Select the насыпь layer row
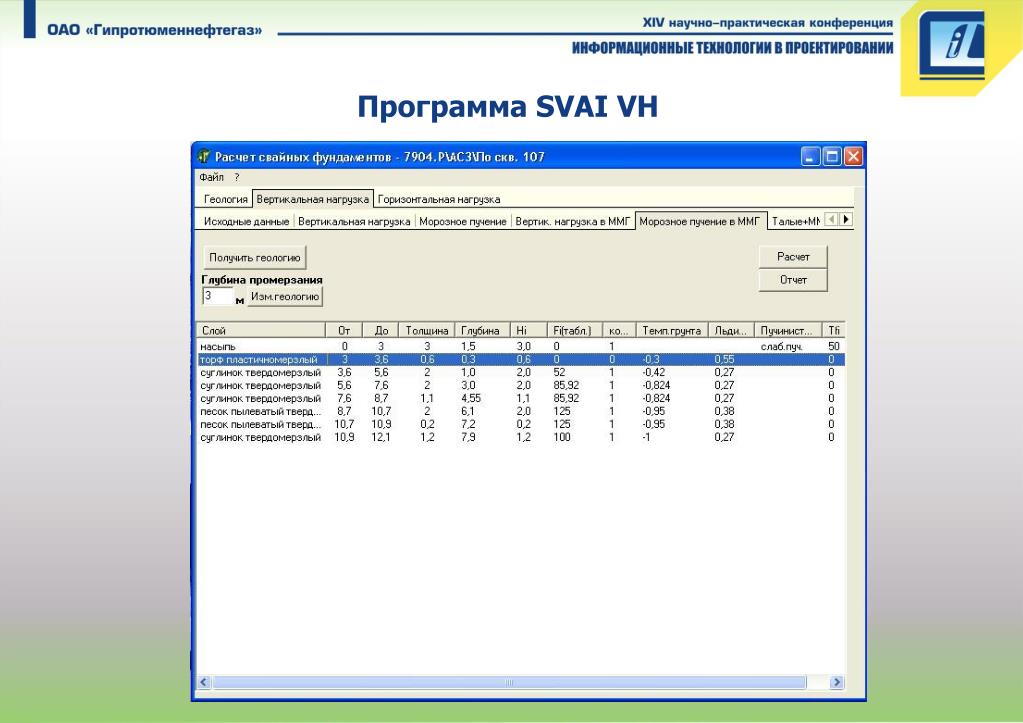The height and width of the screenshot is (723, 1023). click(x=521, y=346)
